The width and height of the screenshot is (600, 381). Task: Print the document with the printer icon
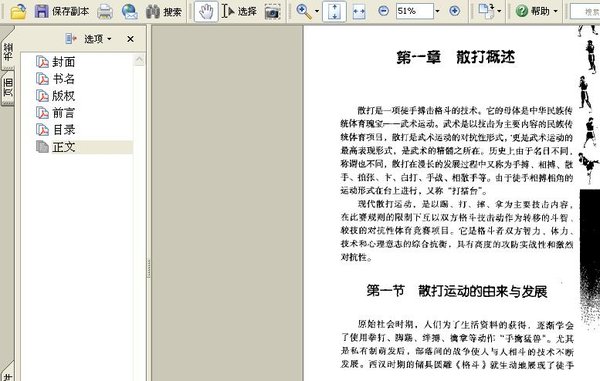point(104,12)
